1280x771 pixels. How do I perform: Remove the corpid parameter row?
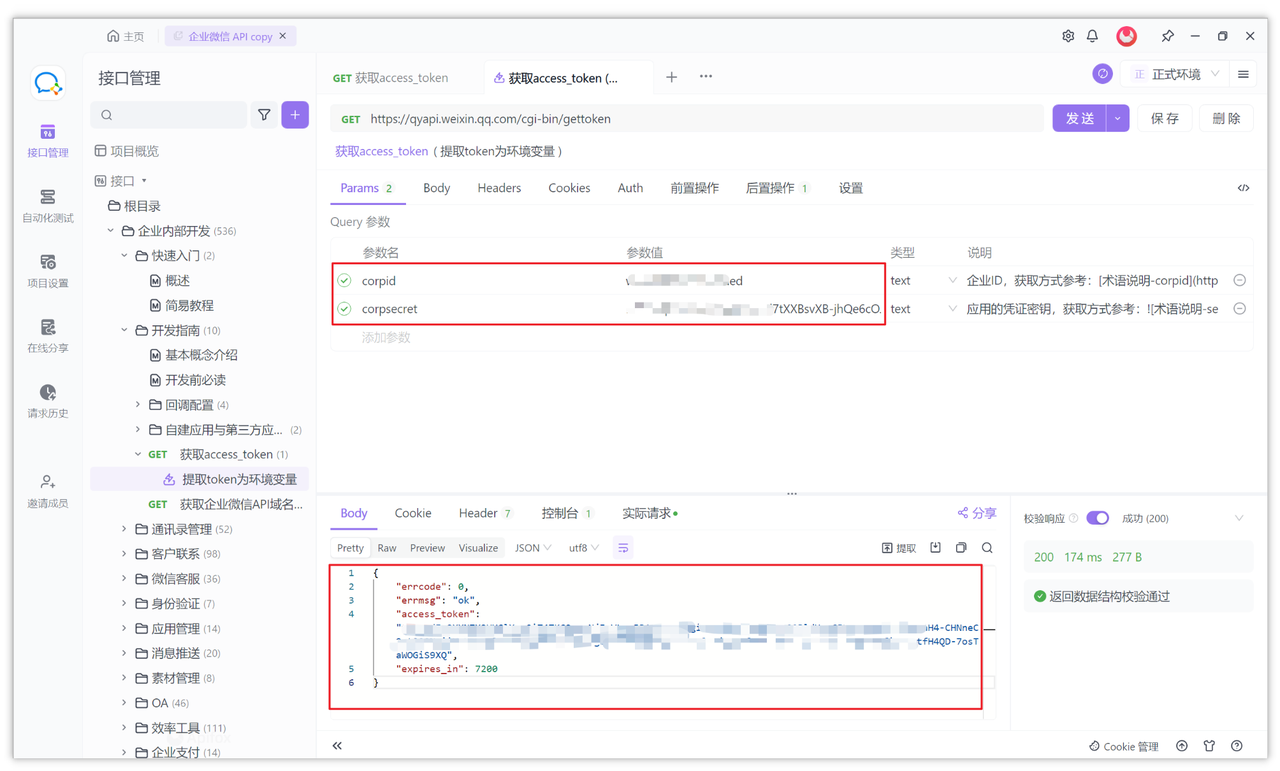point(1239,281)
